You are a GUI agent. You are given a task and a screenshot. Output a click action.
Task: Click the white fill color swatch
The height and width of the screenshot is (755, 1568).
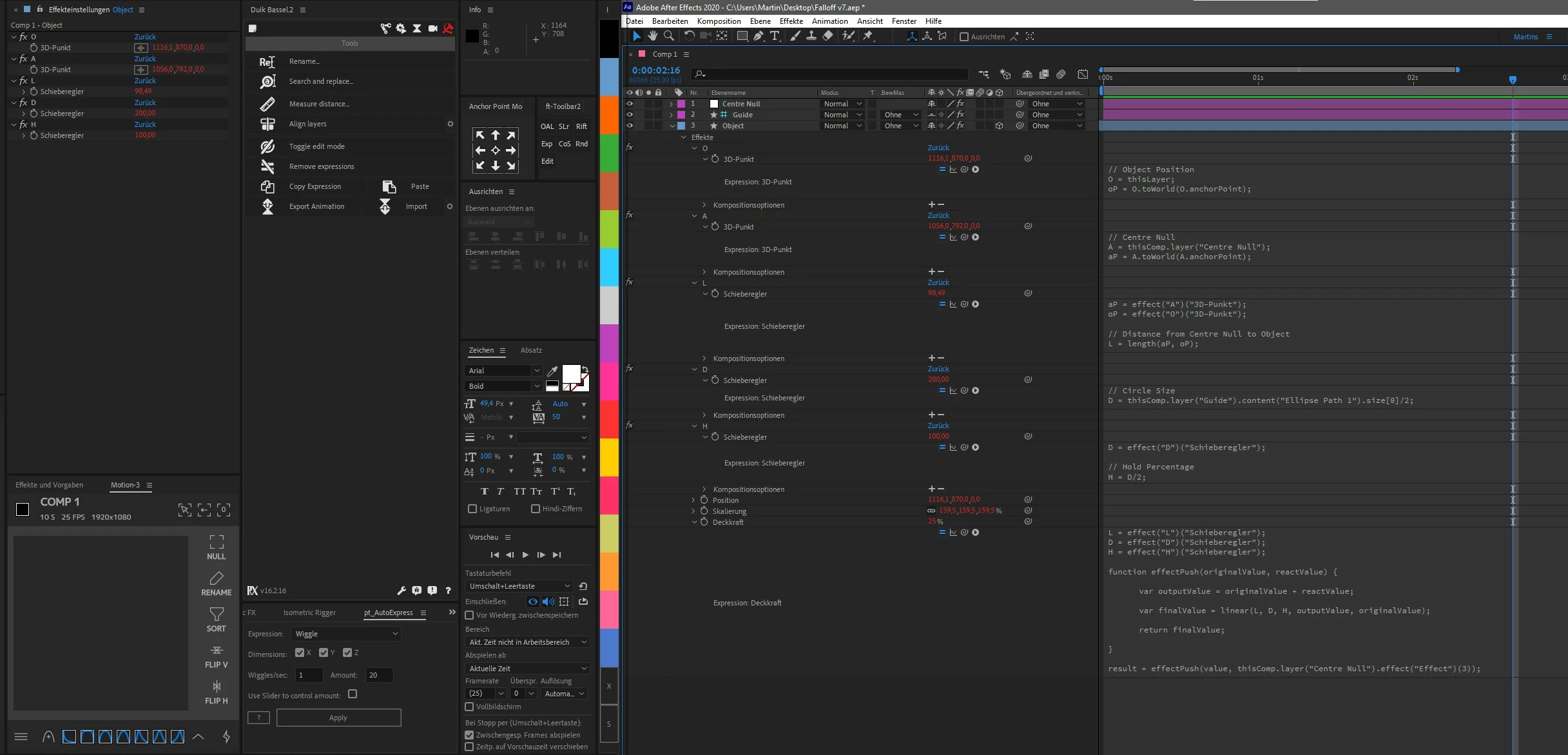point(571,374)
